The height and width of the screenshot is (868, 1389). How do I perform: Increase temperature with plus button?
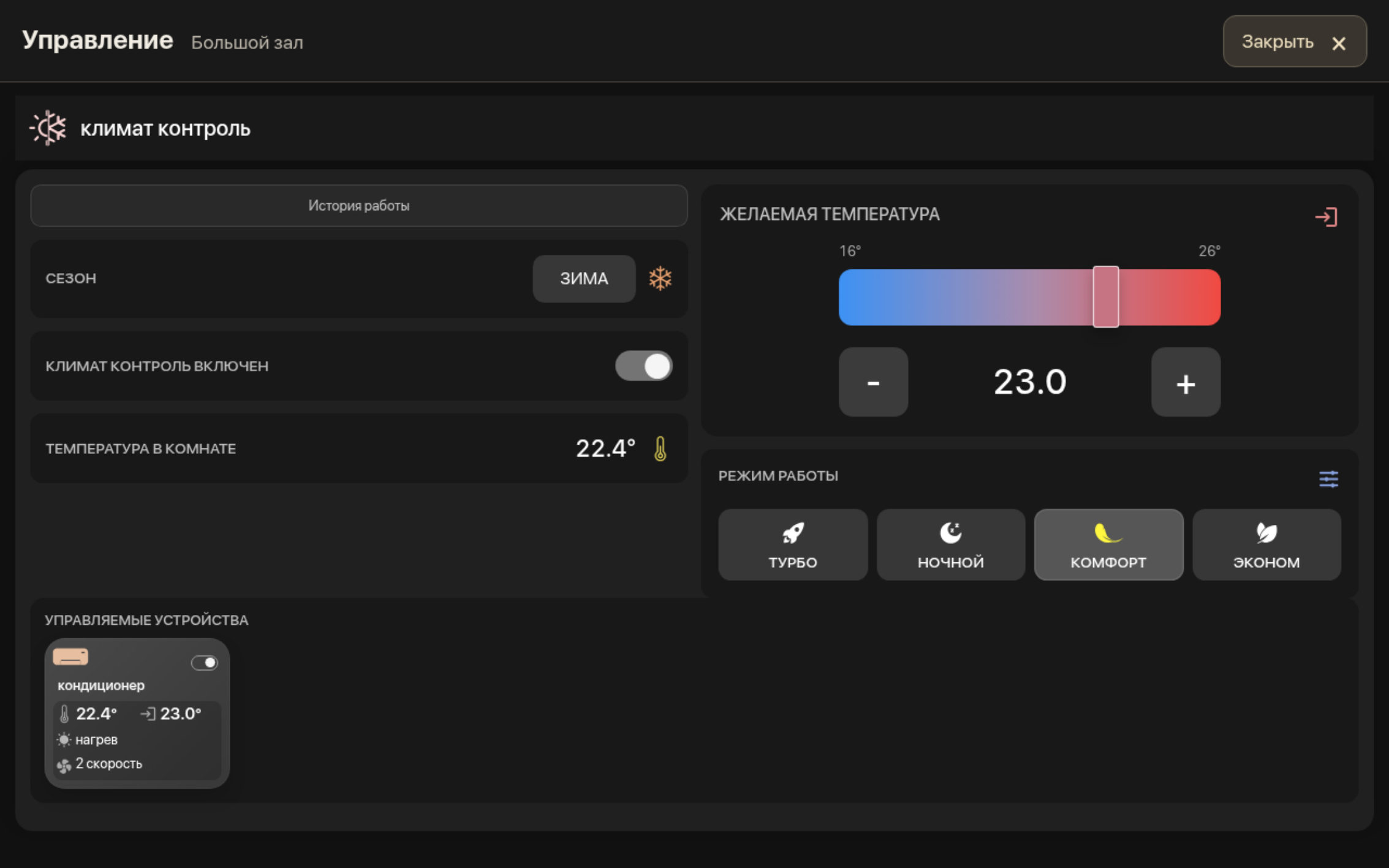coord(1186,382)
